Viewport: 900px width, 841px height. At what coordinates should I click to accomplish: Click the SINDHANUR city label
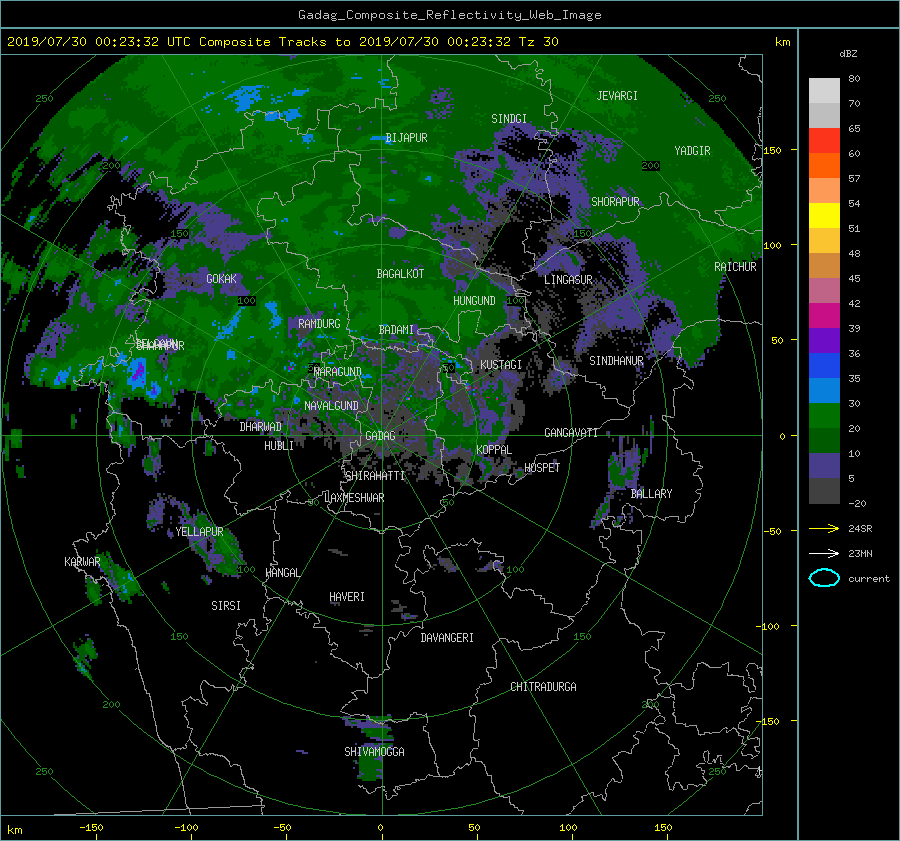pos(616,361)
